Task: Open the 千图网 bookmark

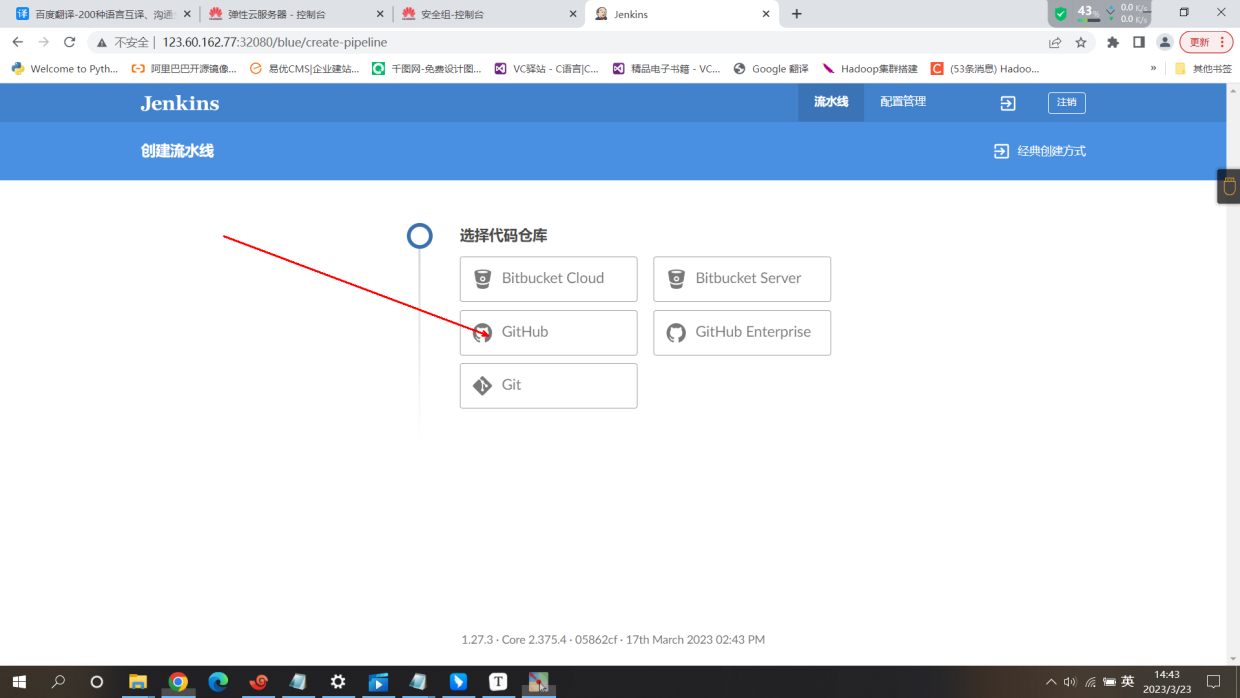Action: [427, 69]
